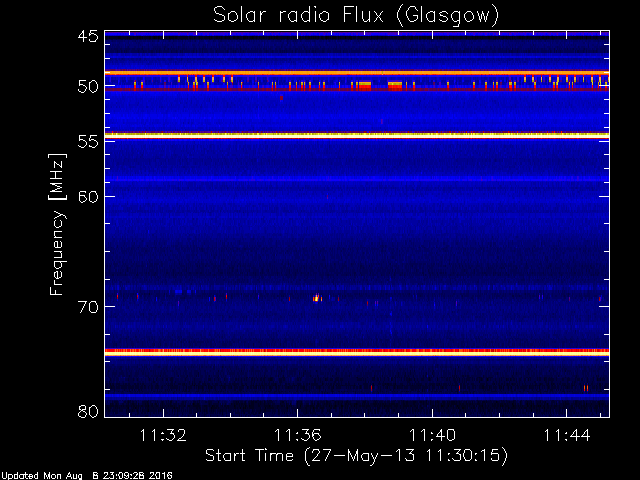This screenshot has width=640, height=480.
Task: Click the 11:32 time tick label
Action: coord(163,435)
